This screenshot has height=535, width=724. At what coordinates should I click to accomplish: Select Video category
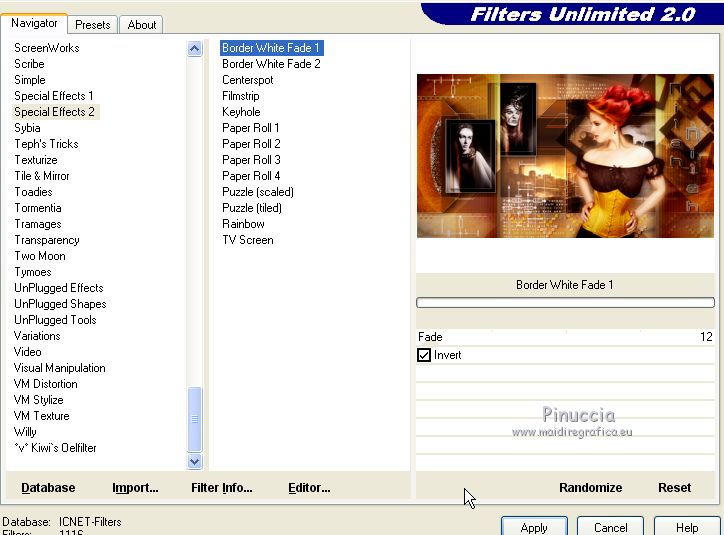[x=27, y=352]
